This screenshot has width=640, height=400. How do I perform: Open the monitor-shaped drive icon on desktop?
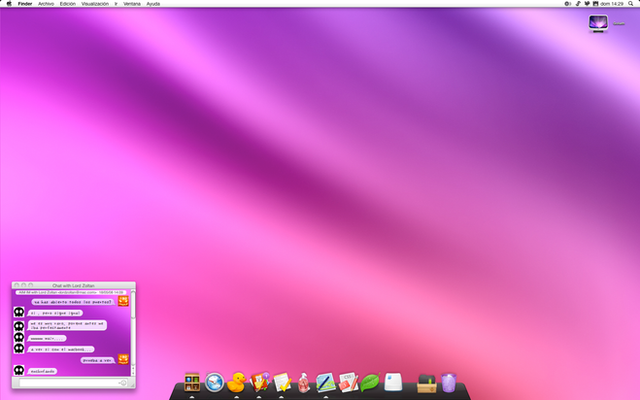(598, 23)
